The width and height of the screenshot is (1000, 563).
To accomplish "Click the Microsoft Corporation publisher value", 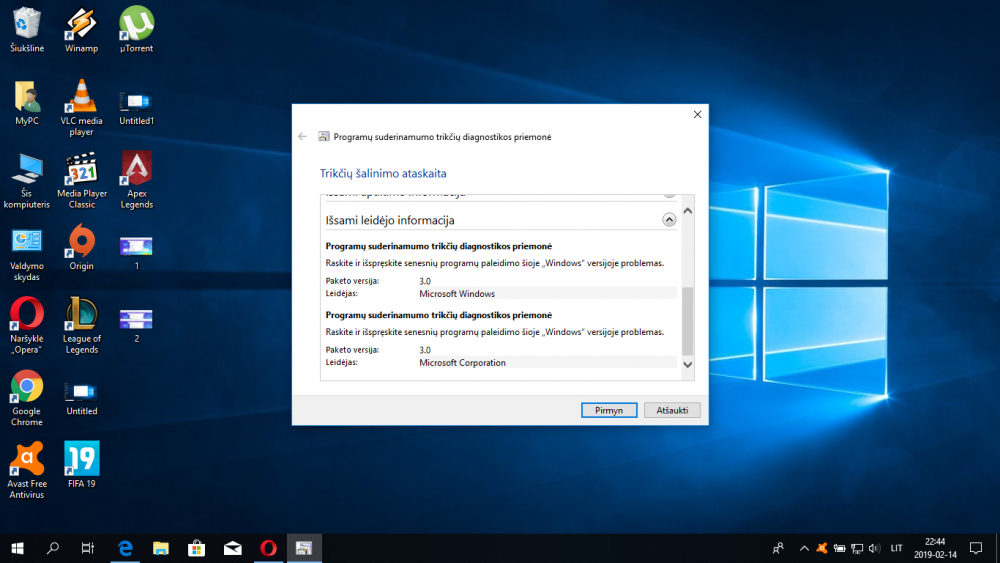I will 462,363.
